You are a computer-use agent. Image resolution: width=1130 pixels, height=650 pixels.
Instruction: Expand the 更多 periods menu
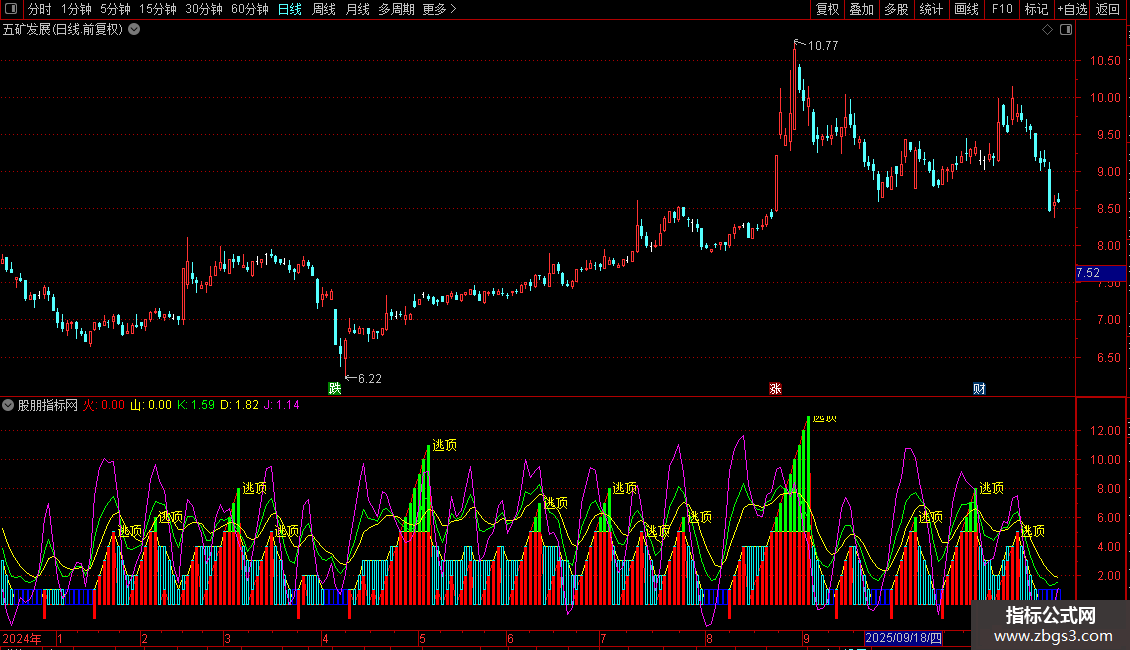(x=439, y=9)
